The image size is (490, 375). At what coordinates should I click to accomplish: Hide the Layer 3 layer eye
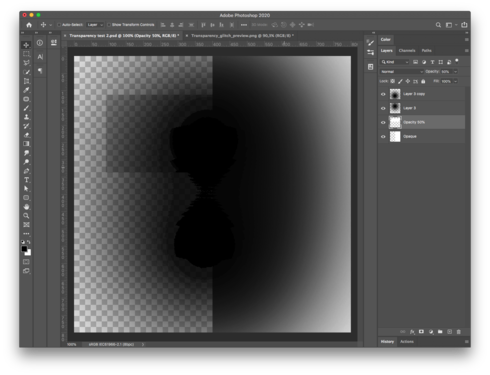coord(383,108)
